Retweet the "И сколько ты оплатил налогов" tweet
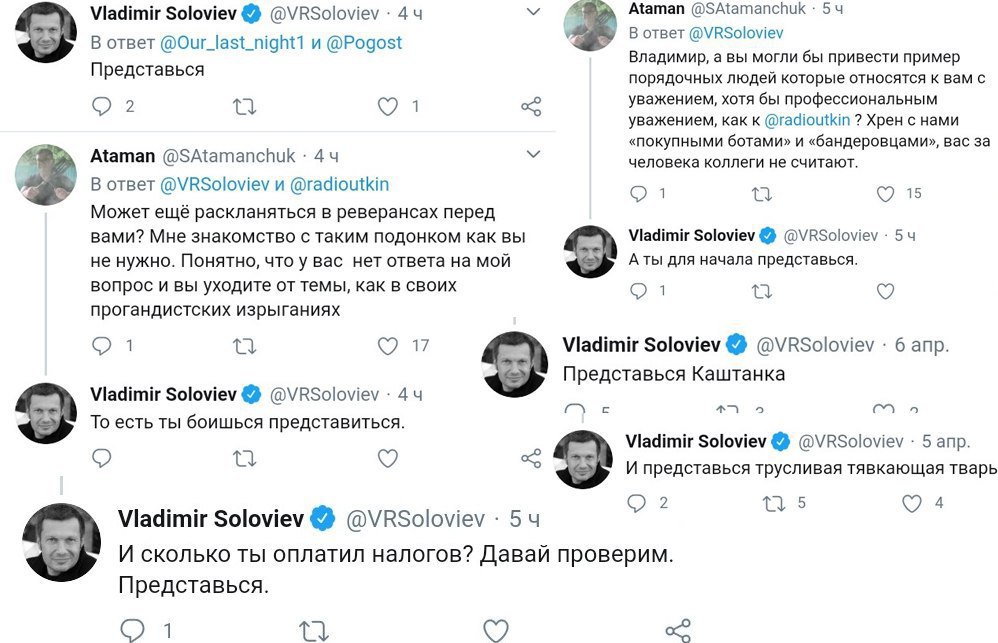 [314, 630]
